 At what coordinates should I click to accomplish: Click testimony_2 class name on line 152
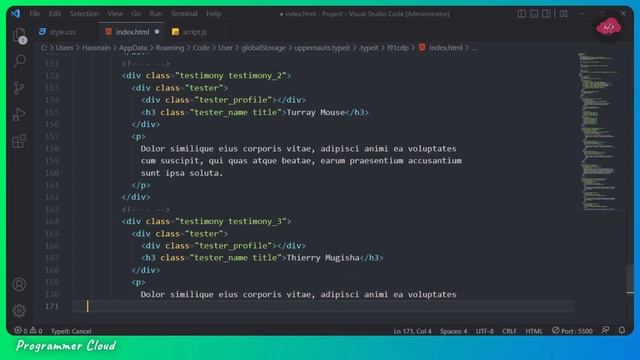pos(255,76)
